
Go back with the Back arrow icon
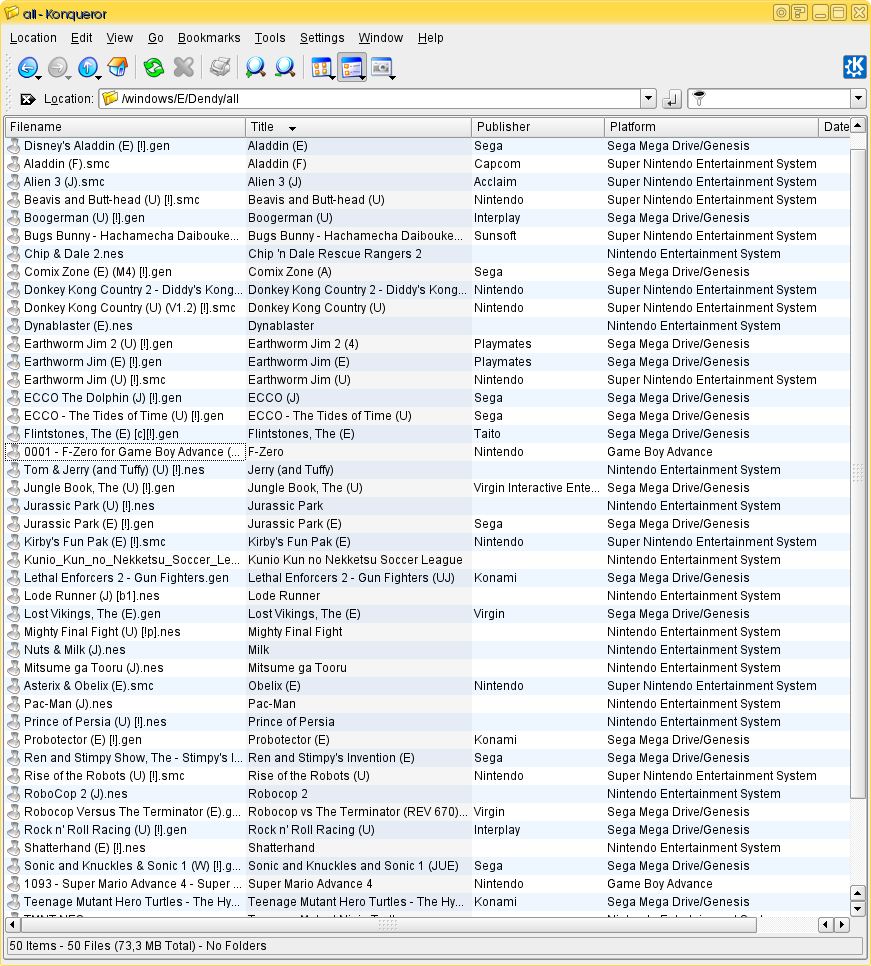pos(26,67)
